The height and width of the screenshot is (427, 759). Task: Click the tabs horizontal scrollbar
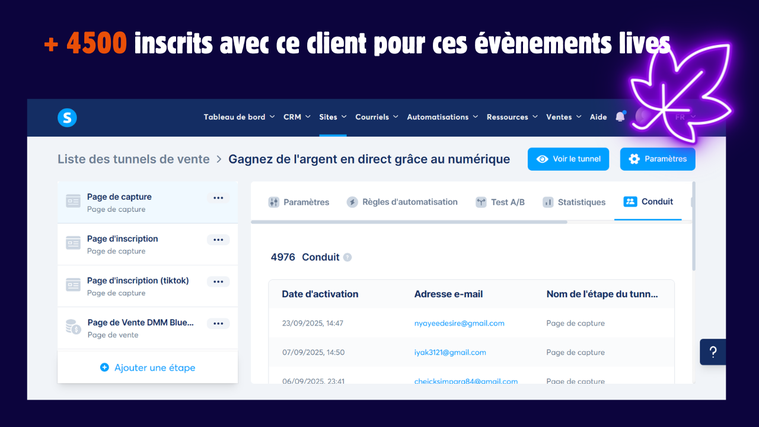click(409, 222)
